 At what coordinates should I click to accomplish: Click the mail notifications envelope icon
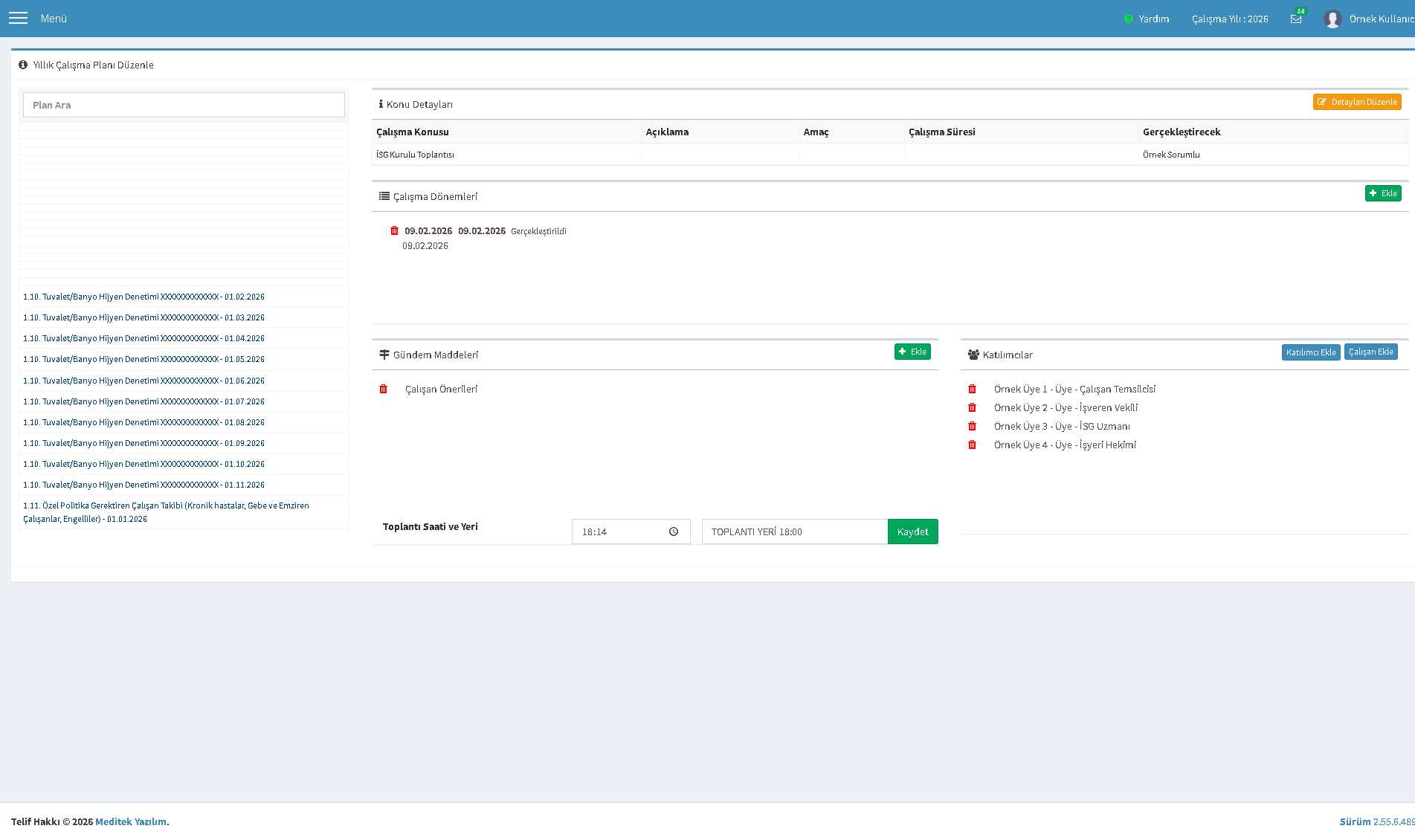(1296, 19)
